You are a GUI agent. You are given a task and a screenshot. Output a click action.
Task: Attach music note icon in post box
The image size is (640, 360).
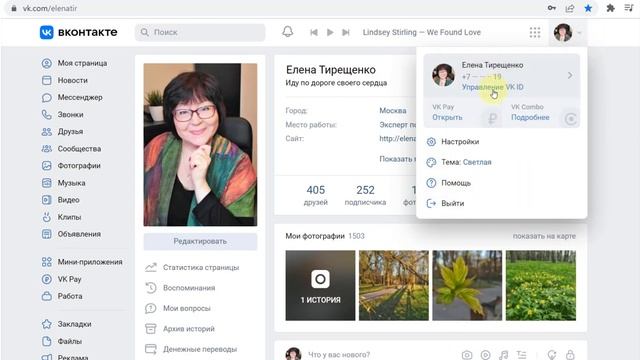pyautogui.click(x=504, y=355)
